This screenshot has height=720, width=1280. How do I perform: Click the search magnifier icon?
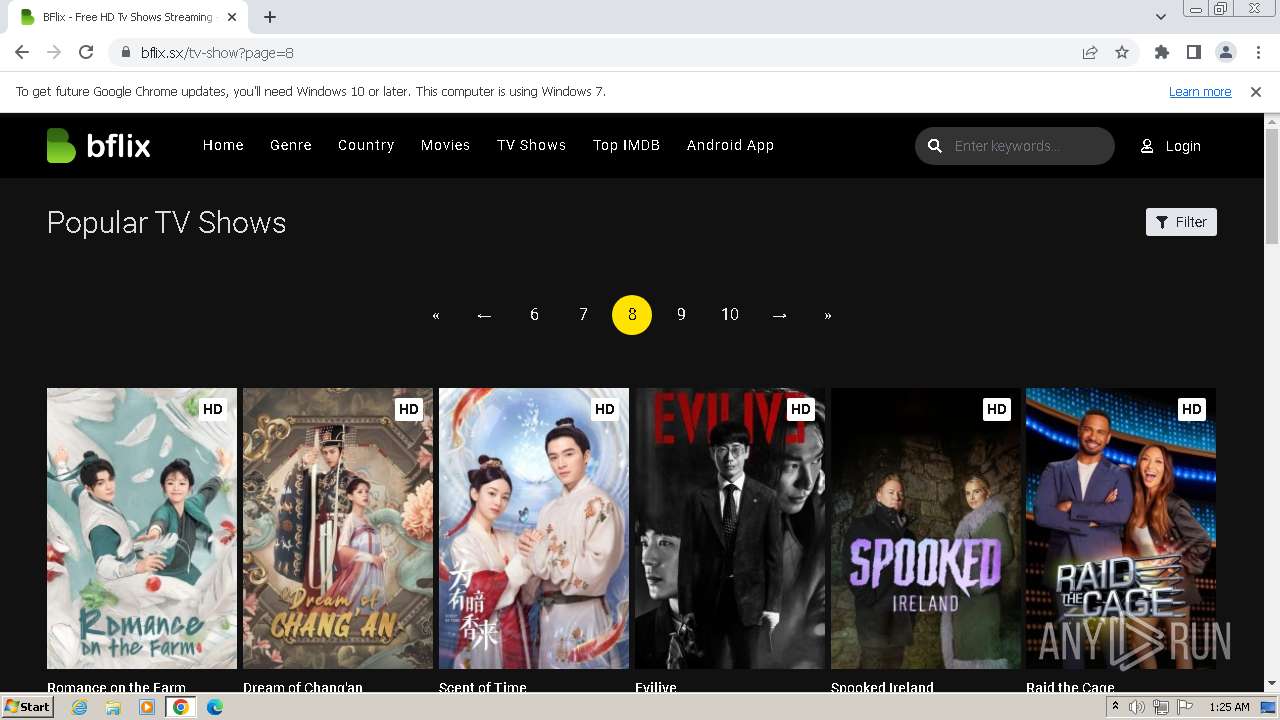click(x=935, y=146)
